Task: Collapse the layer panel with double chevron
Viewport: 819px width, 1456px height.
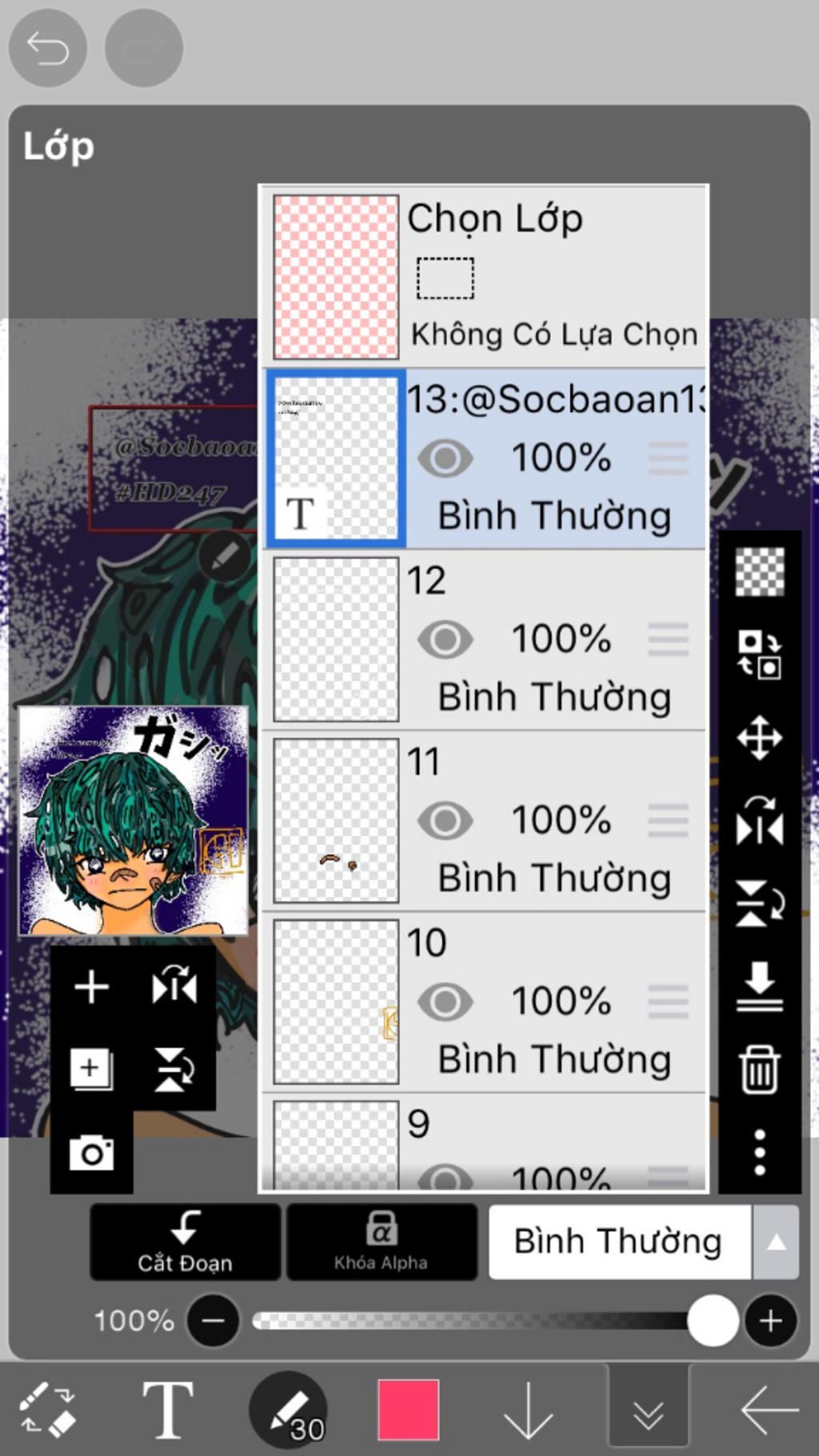Action: pos(649,1414)
